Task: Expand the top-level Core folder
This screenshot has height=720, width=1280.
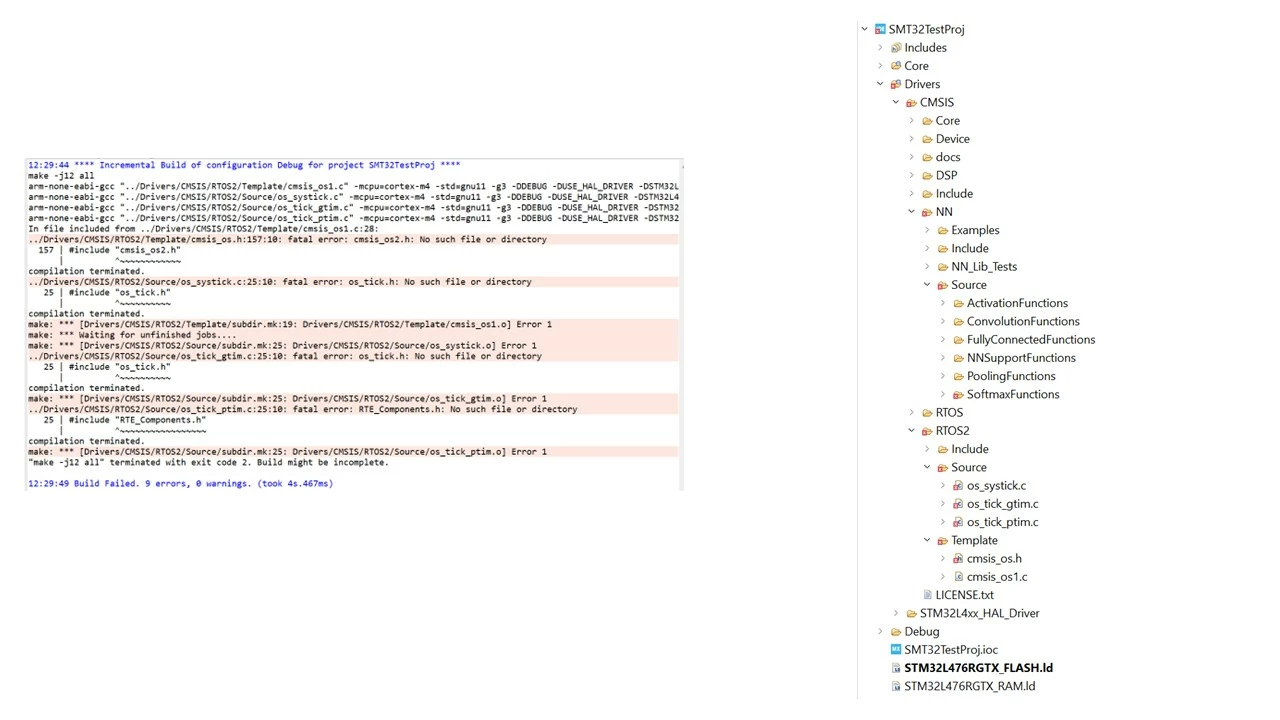Action: (881, 66)
